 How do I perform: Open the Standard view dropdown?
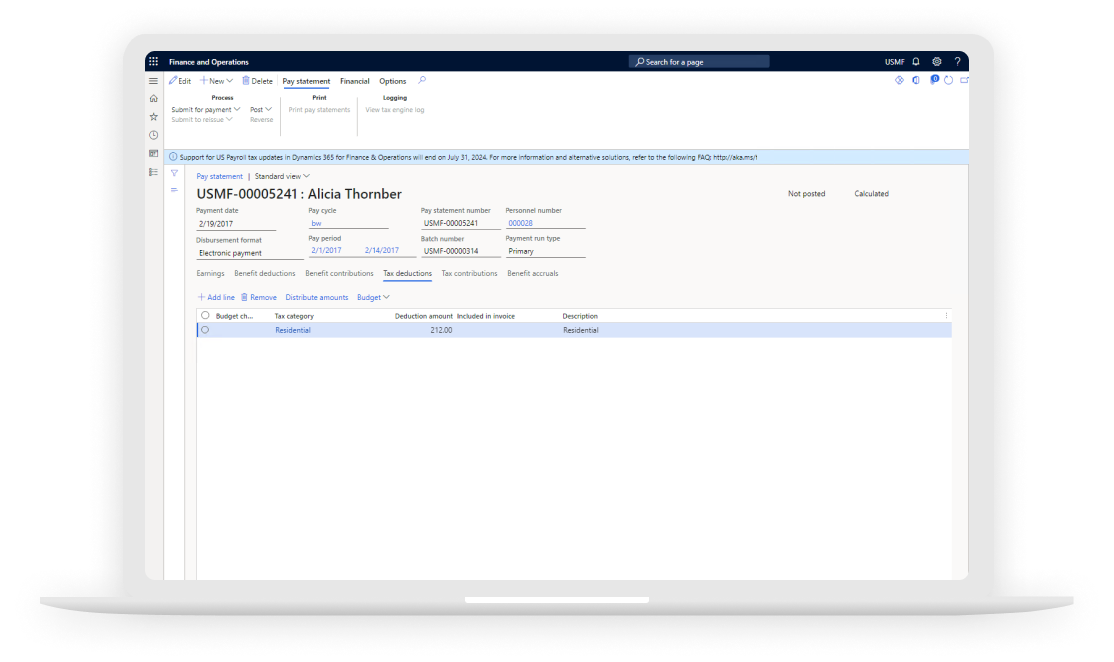(x=282, y=176)
